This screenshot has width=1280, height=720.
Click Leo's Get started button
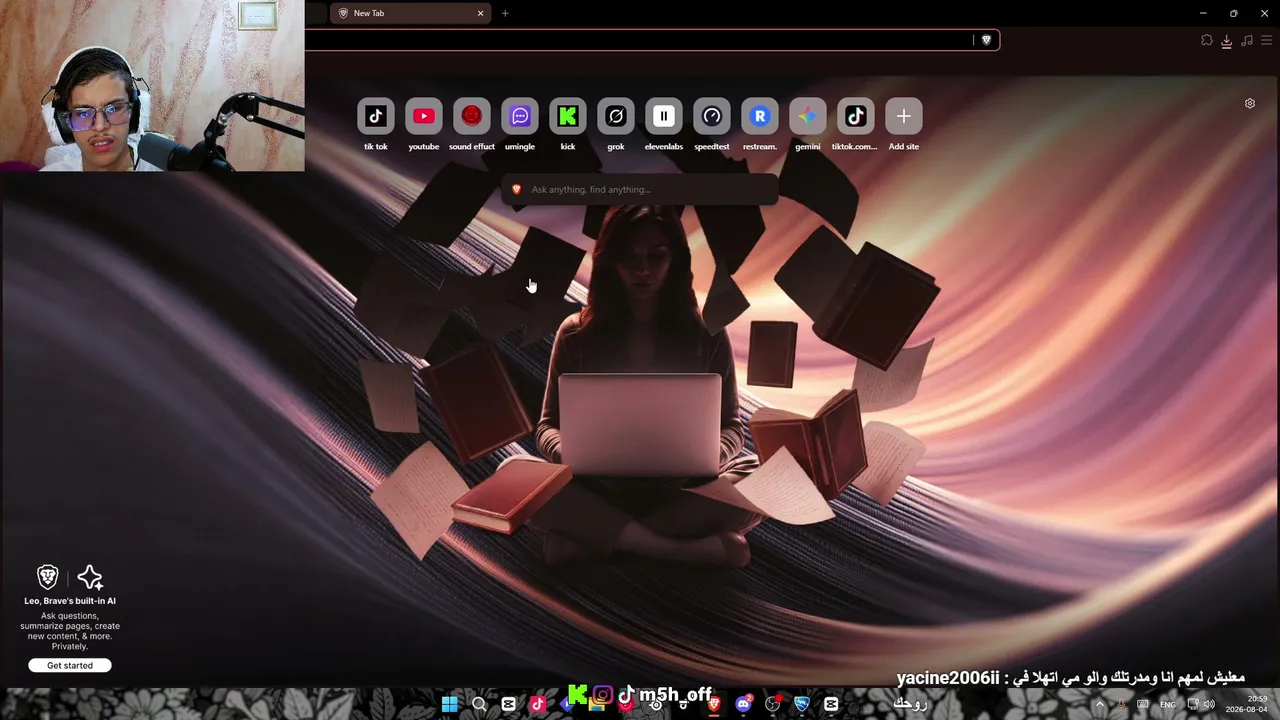(x=70, y=665)
